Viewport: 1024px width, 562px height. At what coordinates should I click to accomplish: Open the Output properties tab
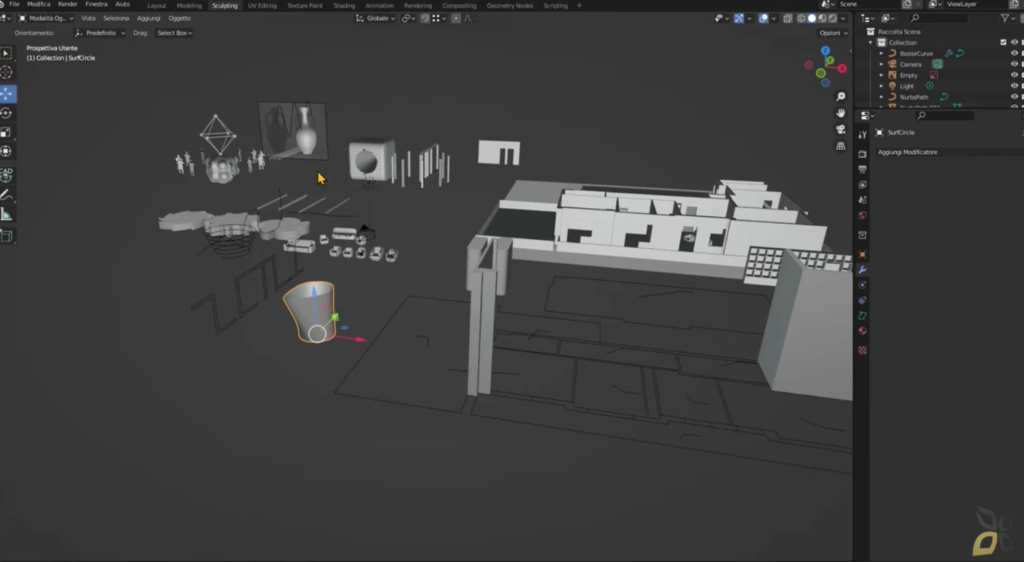pyautogui.click(x=863, y=170)
